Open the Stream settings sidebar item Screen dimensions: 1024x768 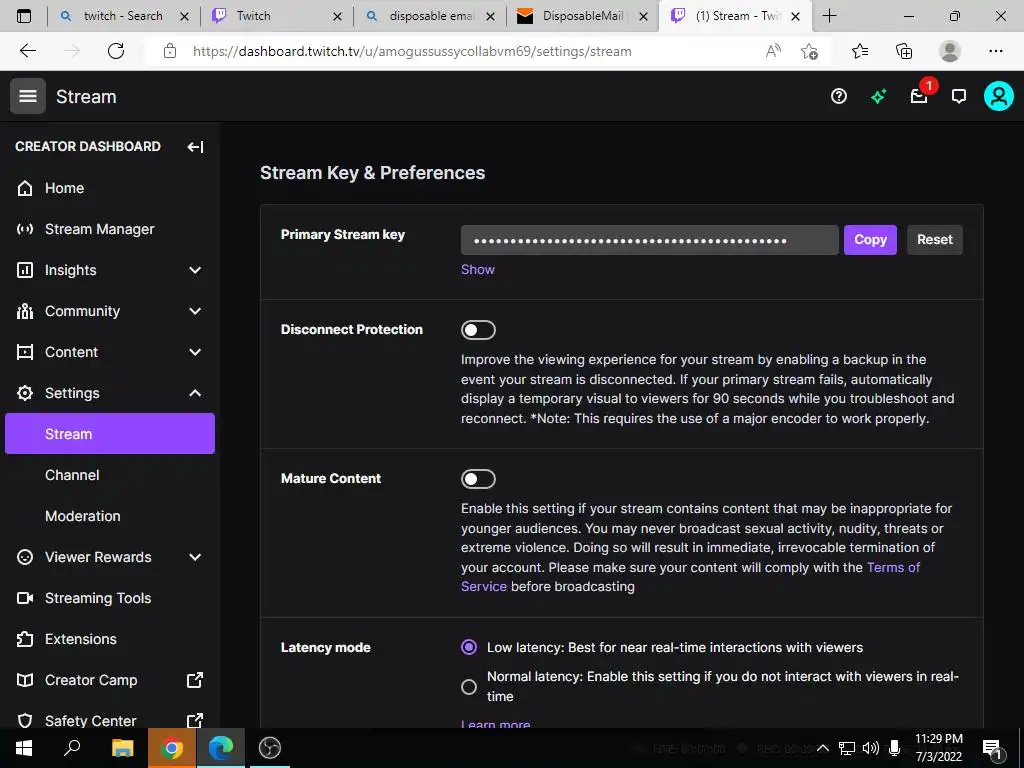pos(110,434)
